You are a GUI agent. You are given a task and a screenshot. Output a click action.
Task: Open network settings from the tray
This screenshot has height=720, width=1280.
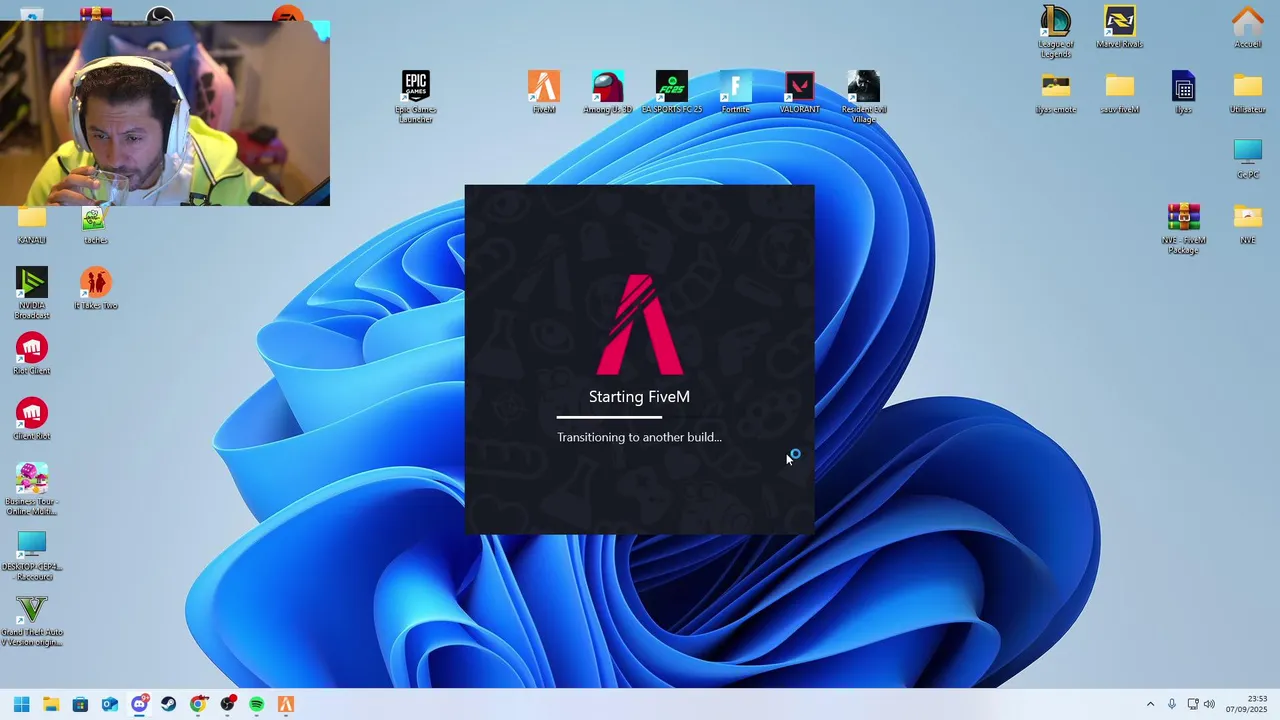tap(1192, 704)
